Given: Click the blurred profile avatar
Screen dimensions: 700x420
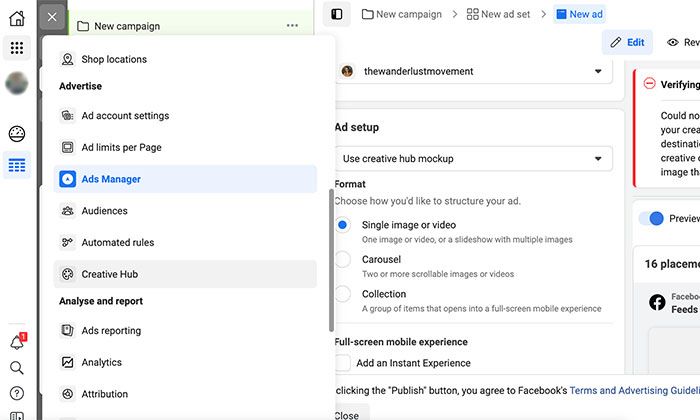Looking at the screenshot, I should [x=17, y=83].
